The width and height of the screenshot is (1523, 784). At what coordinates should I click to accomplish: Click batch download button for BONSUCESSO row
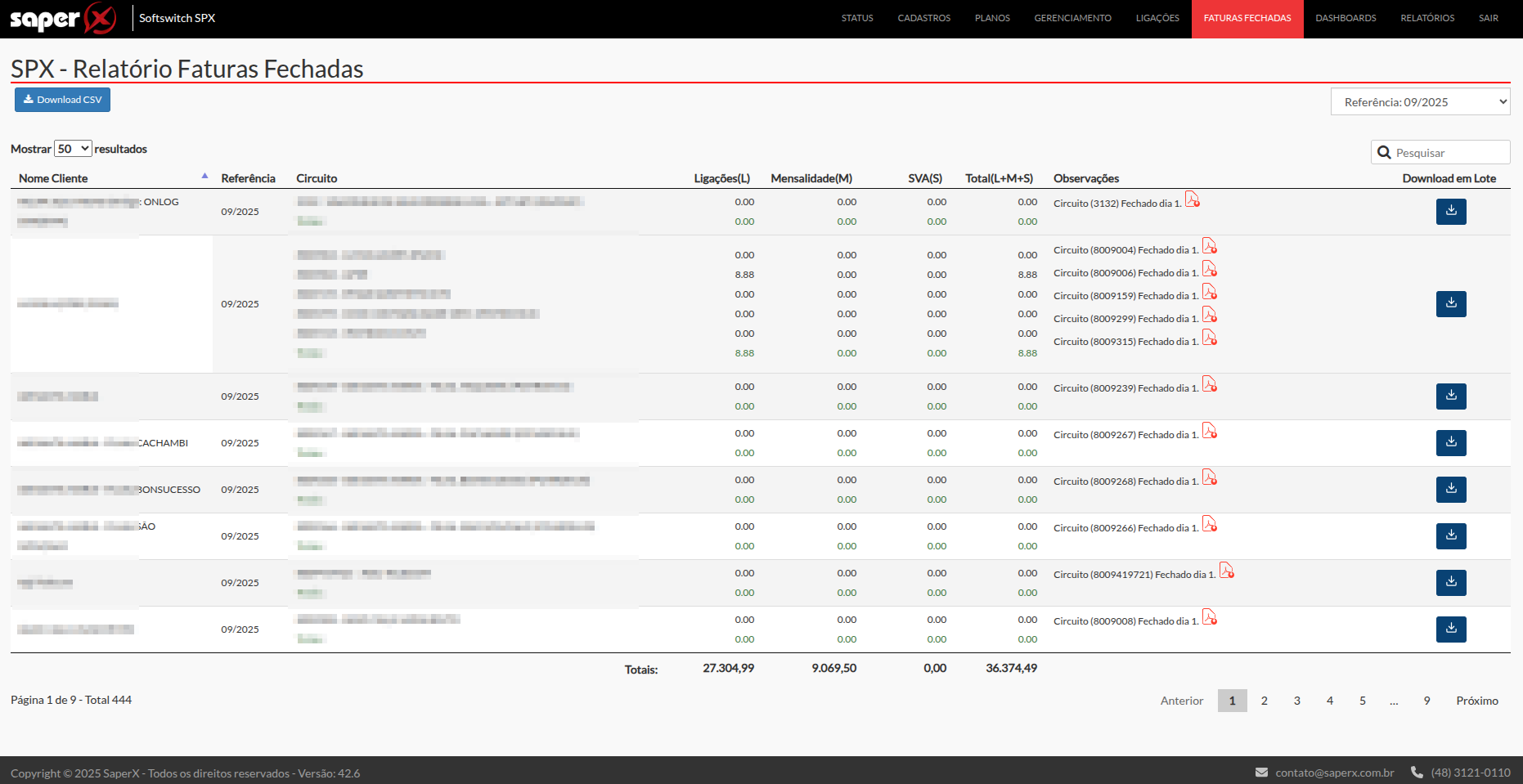pyautogui.click(x=1451, y=490)
